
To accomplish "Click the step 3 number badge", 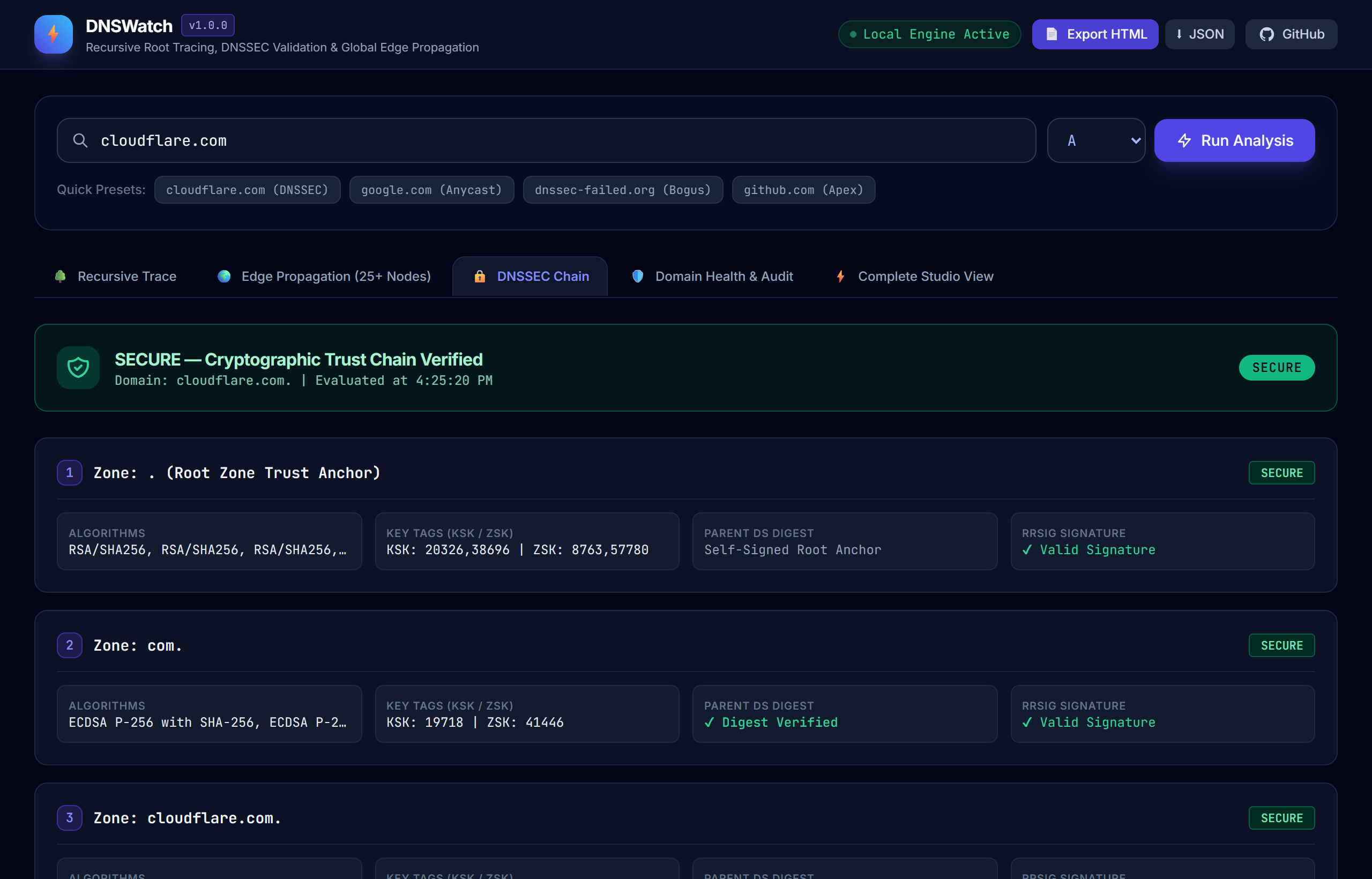I will (70, 818).
